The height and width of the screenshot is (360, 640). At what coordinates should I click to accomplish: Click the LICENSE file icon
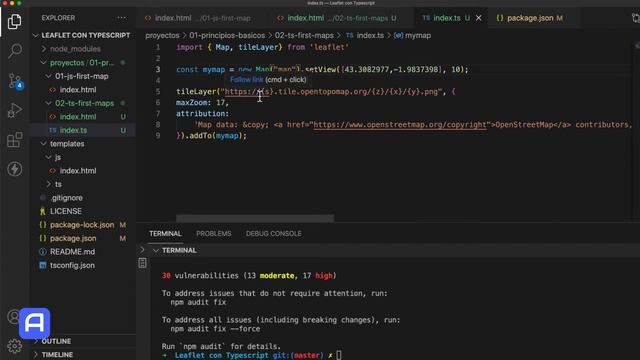(x=43, y=211)
